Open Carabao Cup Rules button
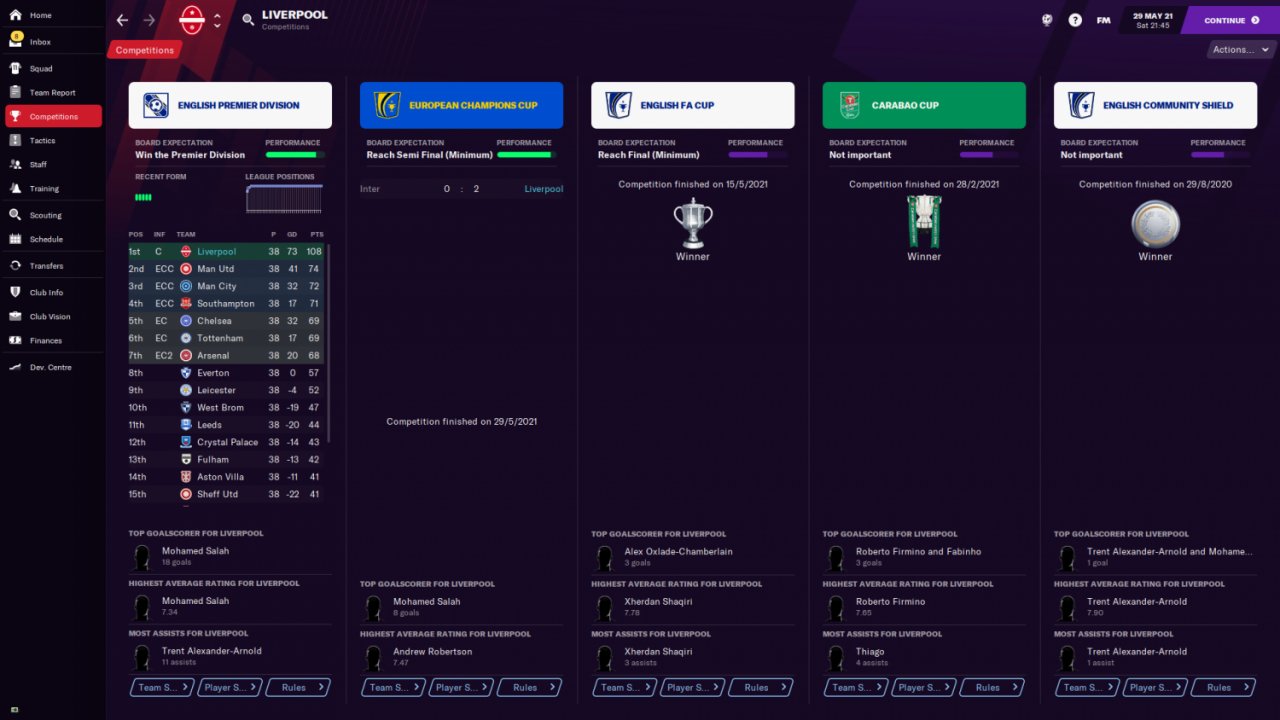The width and height of the screenshot is (1280, 720). [x=992, y=688]
